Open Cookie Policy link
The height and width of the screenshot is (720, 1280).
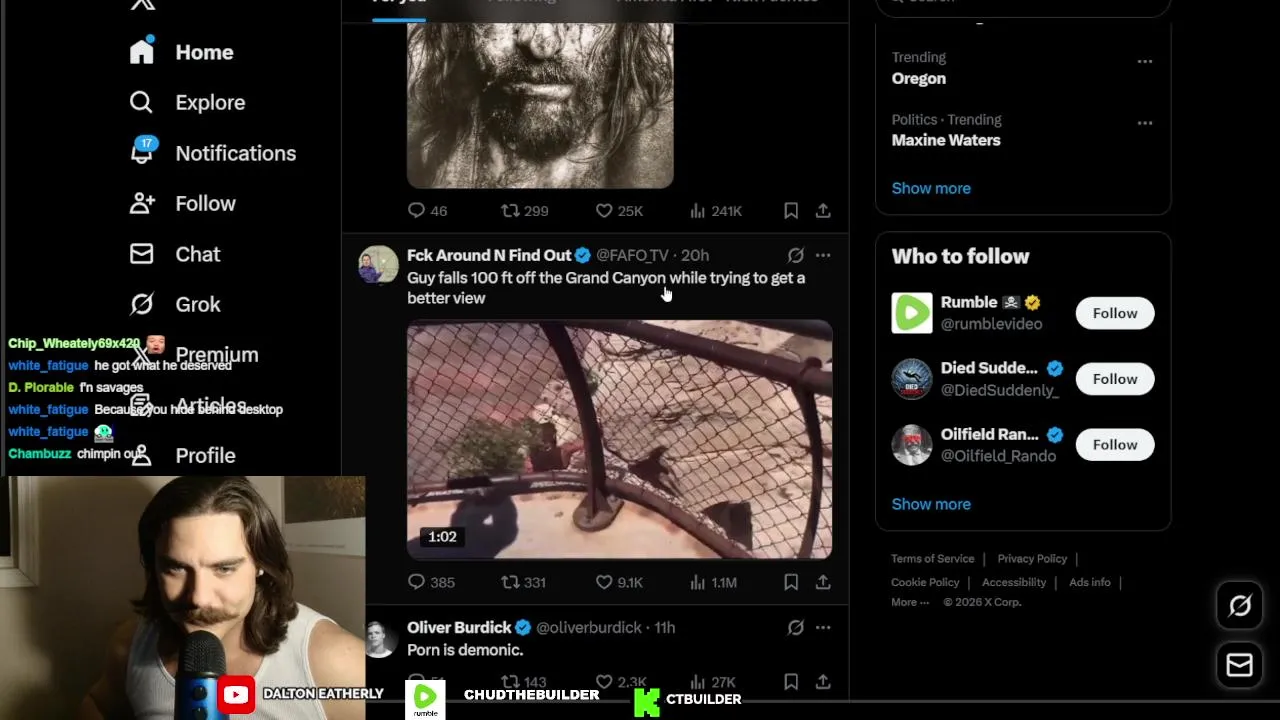pos(925,582)
